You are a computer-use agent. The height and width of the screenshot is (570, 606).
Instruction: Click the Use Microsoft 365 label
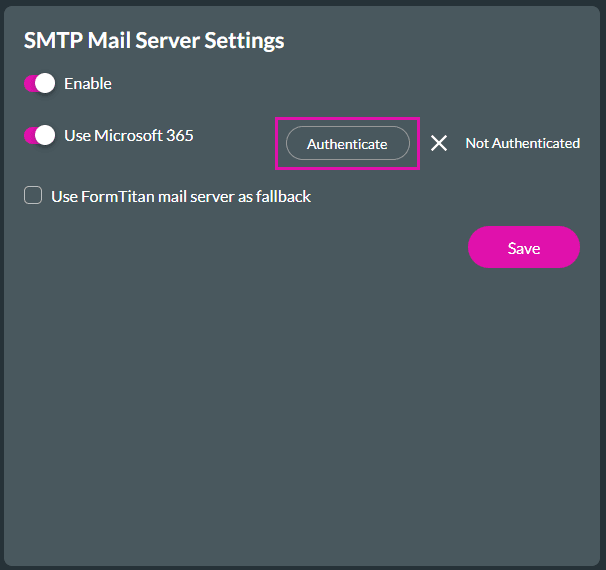128,135
